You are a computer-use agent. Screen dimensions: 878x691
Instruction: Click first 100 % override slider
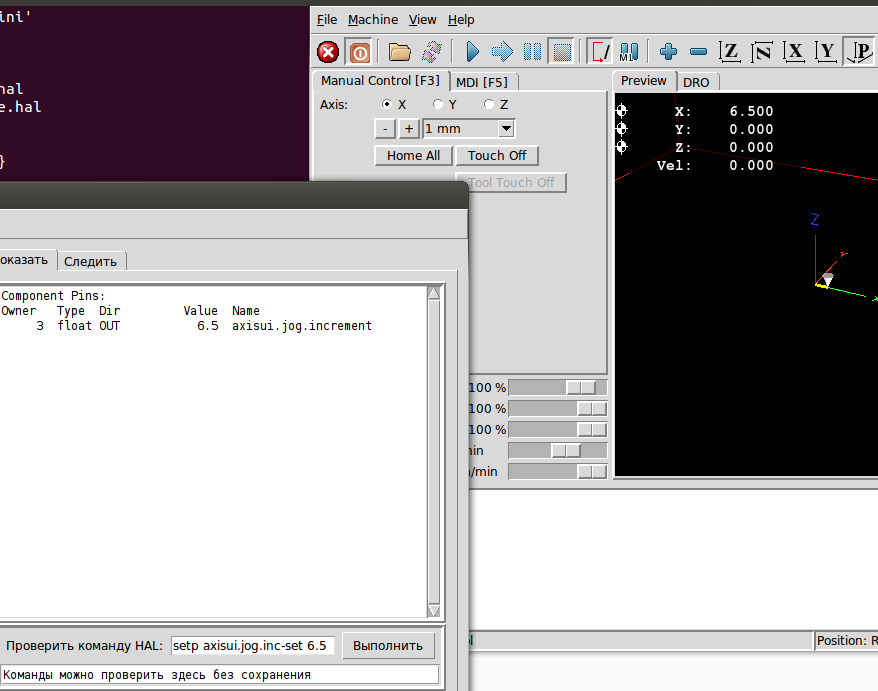point(557,387)
